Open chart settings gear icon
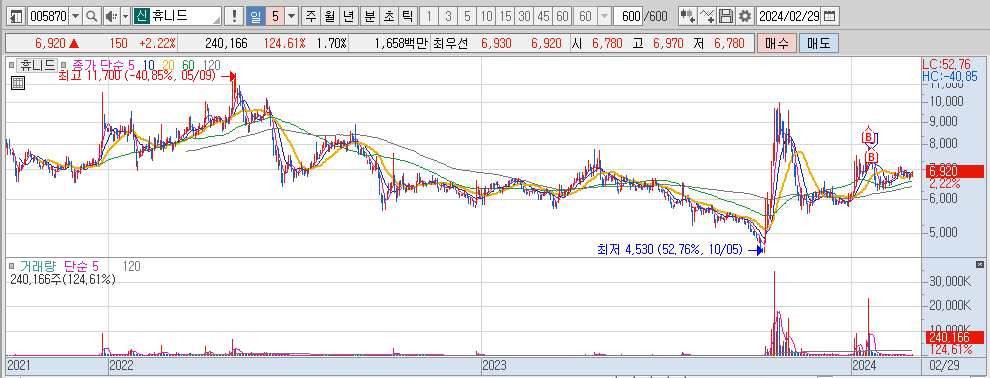Viewport: 990px width, 378px height. click(745, 16)
